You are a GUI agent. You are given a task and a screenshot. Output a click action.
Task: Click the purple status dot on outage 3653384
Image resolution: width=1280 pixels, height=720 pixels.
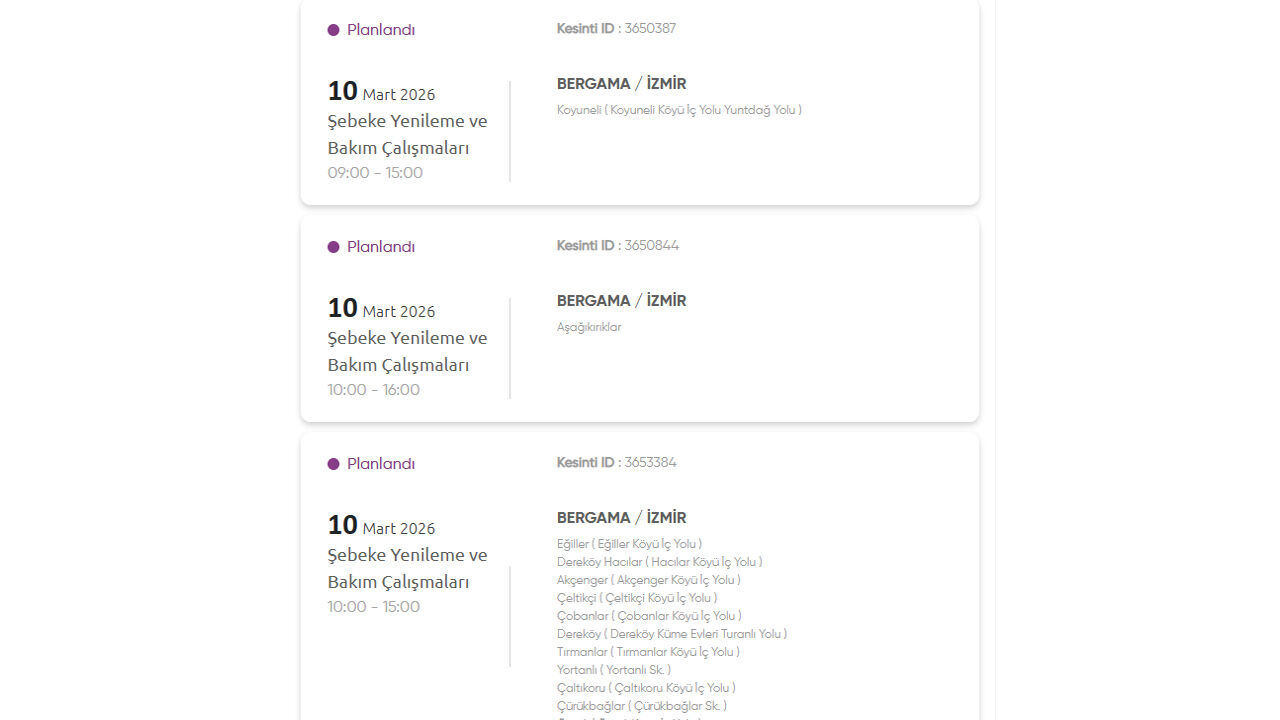coord(334,464)
